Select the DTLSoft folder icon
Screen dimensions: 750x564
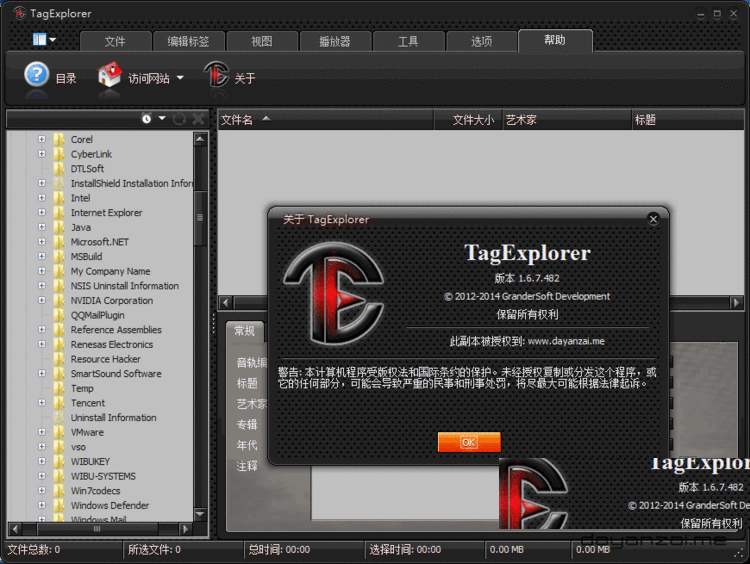tap(59, 168)
